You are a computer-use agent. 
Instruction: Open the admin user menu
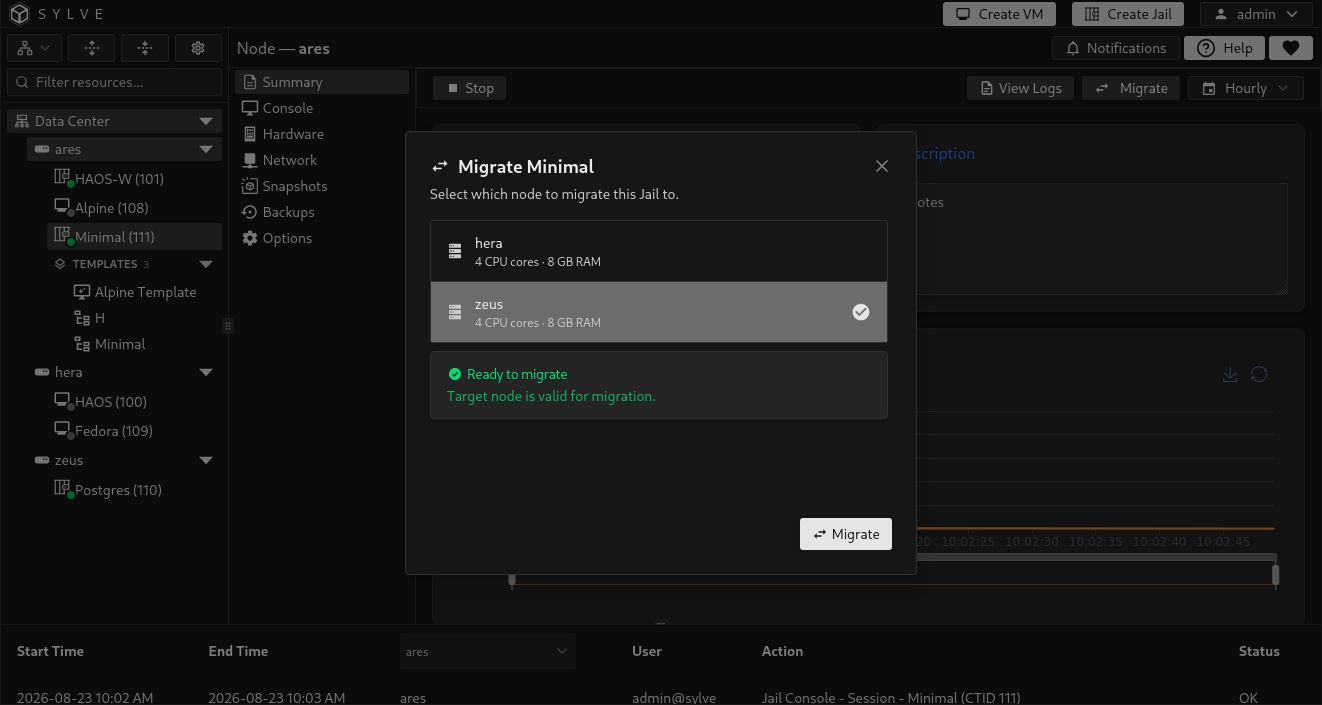pos(1256,14)
